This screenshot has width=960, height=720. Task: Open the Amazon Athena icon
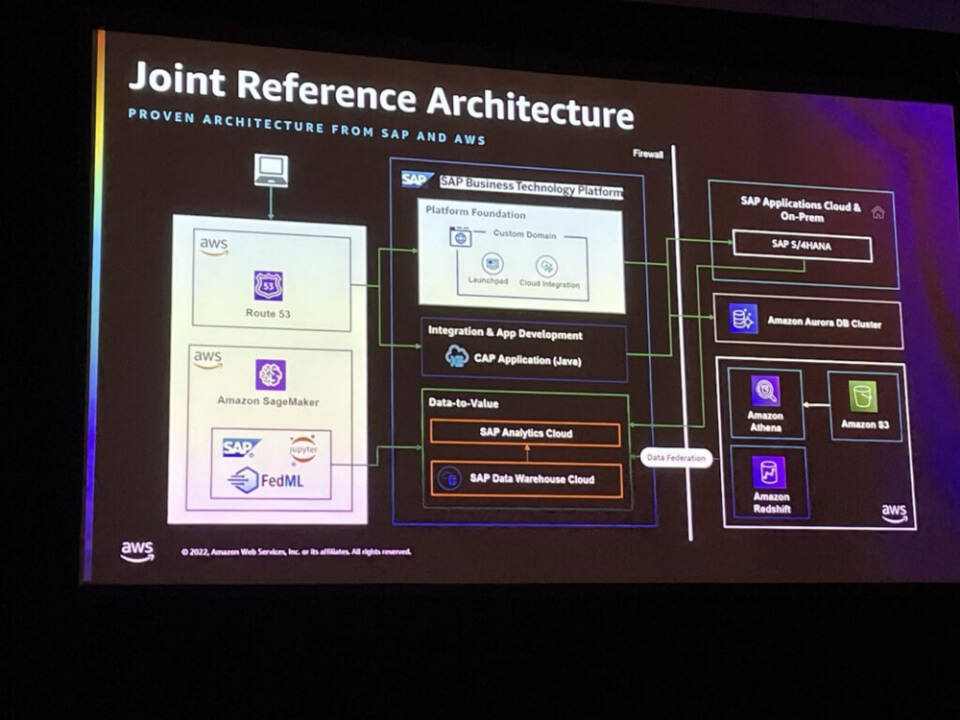click(765, 390)
